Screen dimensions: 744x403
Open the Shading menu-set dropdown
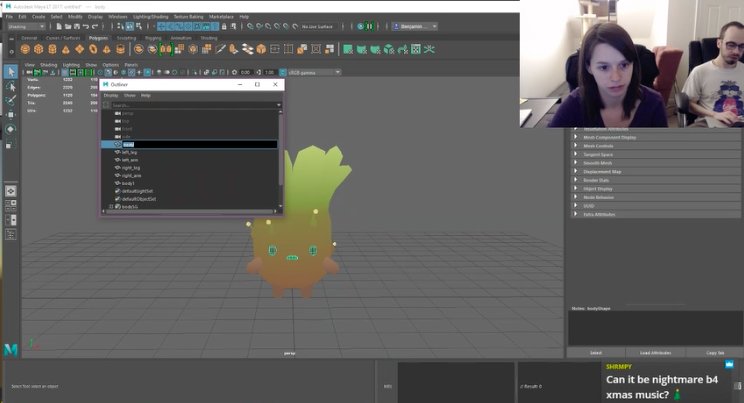[26, 26]
